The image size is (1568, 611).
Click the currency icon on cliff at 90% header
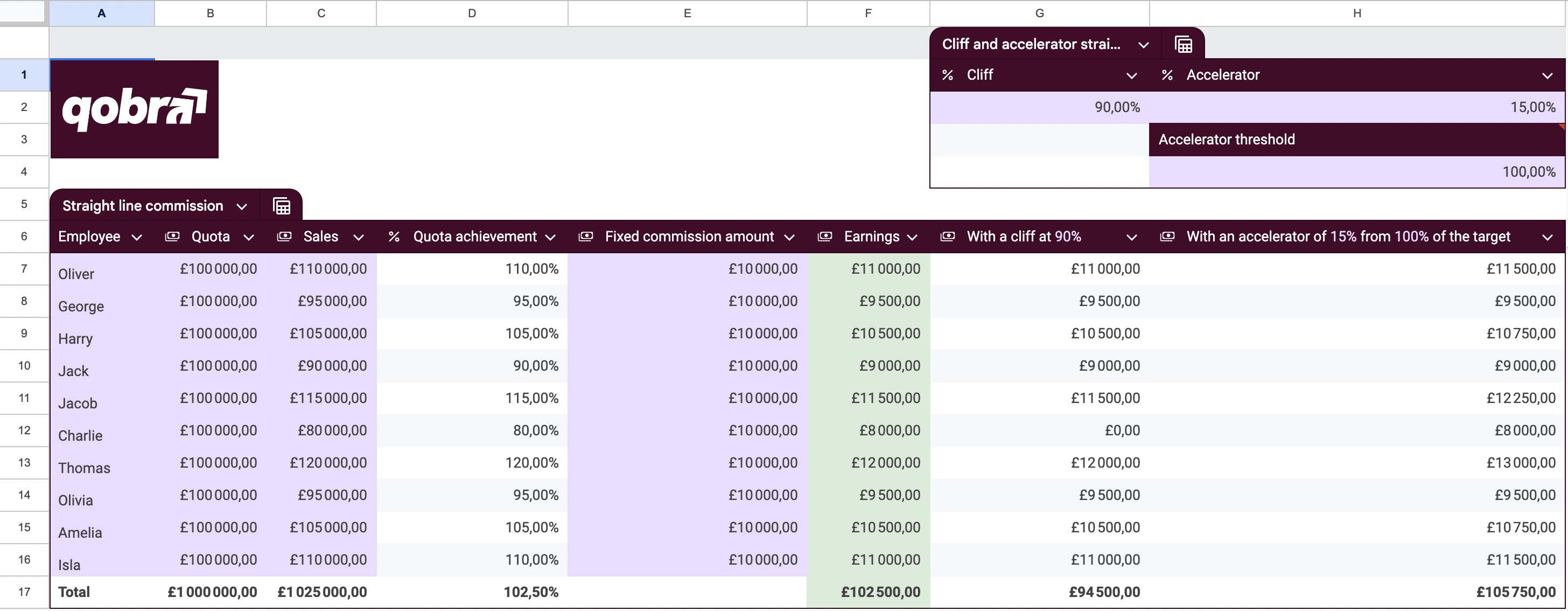(948, 237)
